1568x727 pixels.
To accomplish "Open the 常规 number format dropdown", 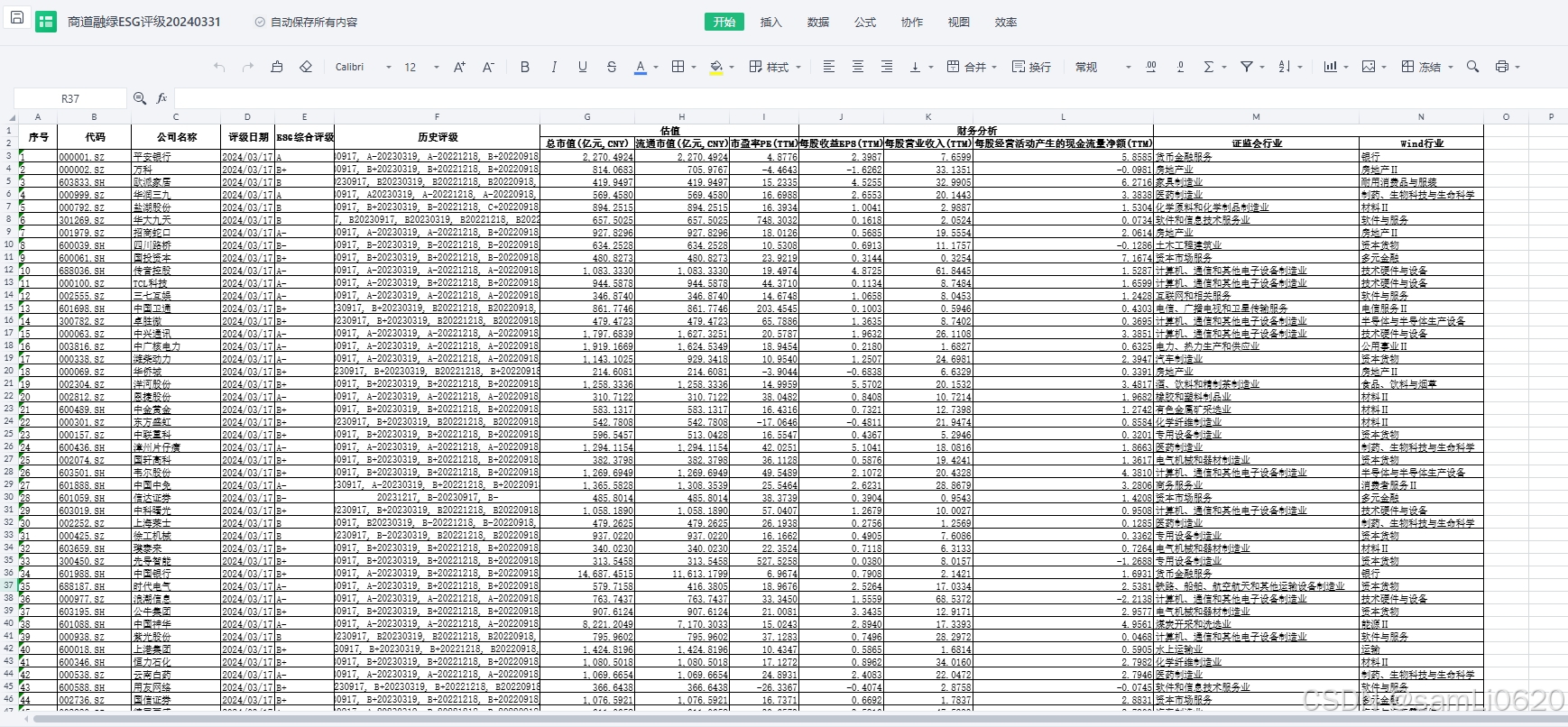I will click(x=1102, y=67).
